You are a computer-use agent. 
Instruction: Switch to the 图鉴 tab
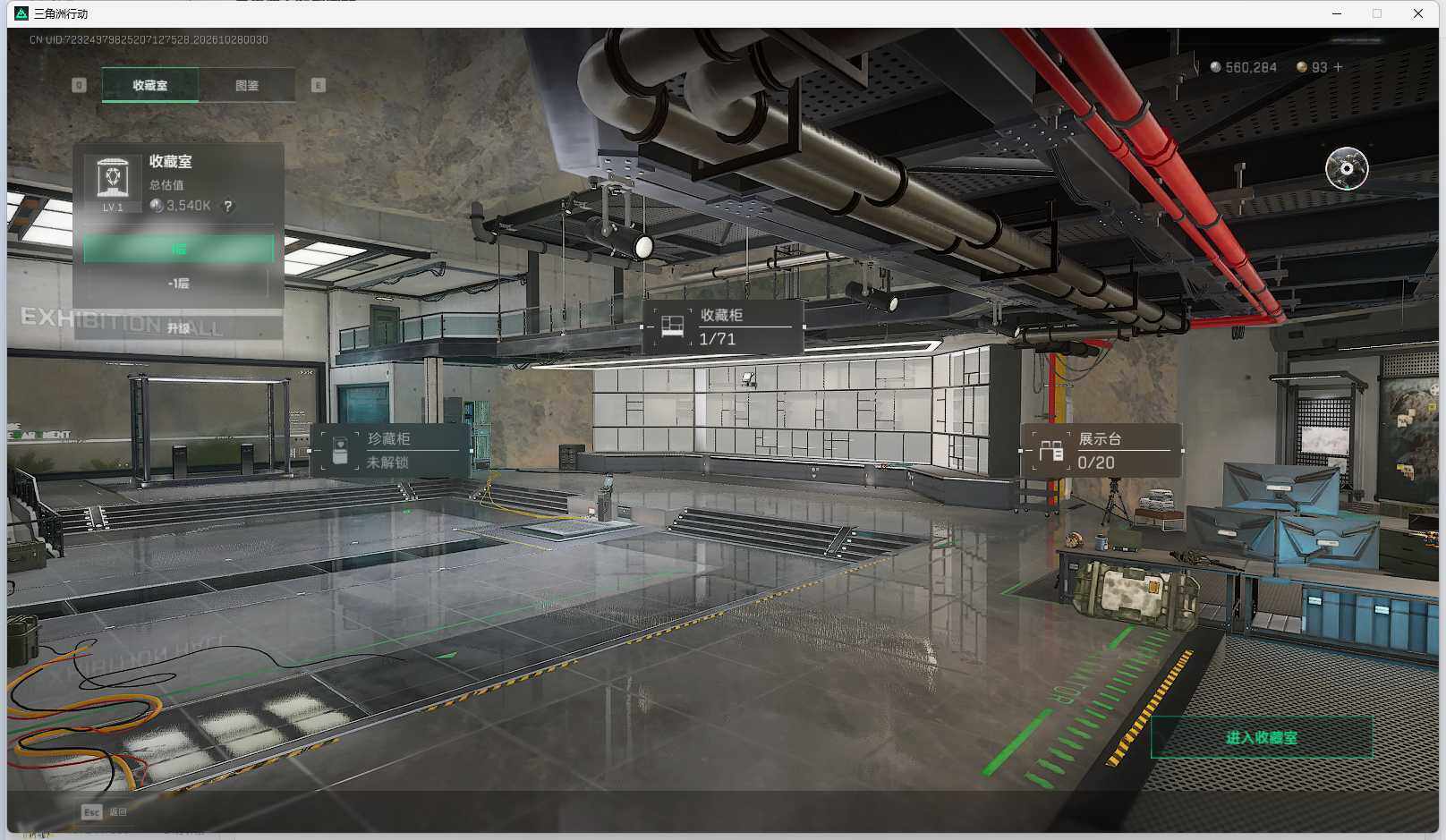[x=247, y=85]
